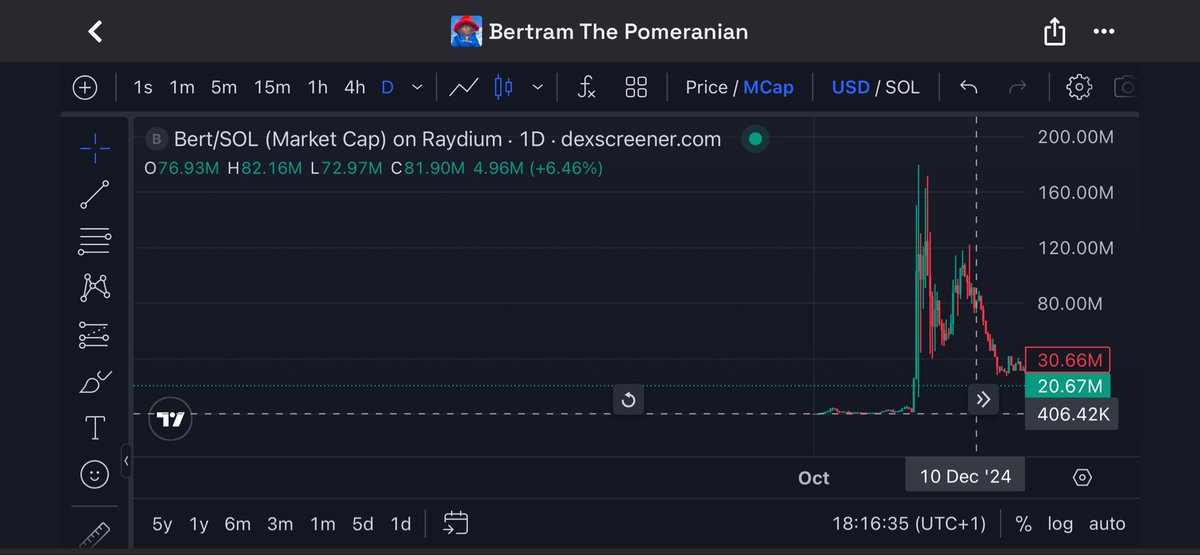
Task: Click the 406.42K crosshair price label
Action: coord(1071,415)
